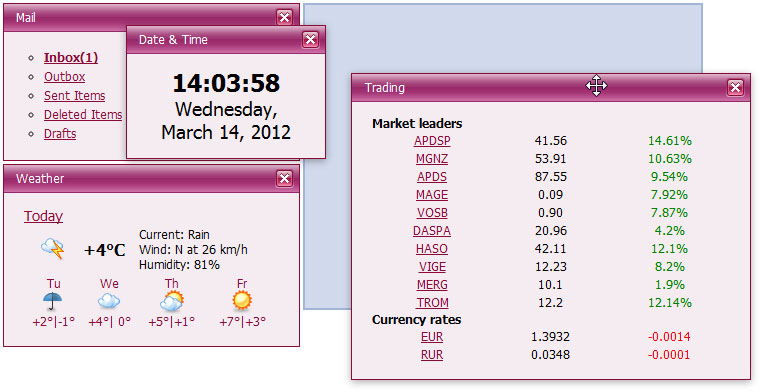Open the RUR currency rate link
Screen dimensions: 761x391
[432, 355]
